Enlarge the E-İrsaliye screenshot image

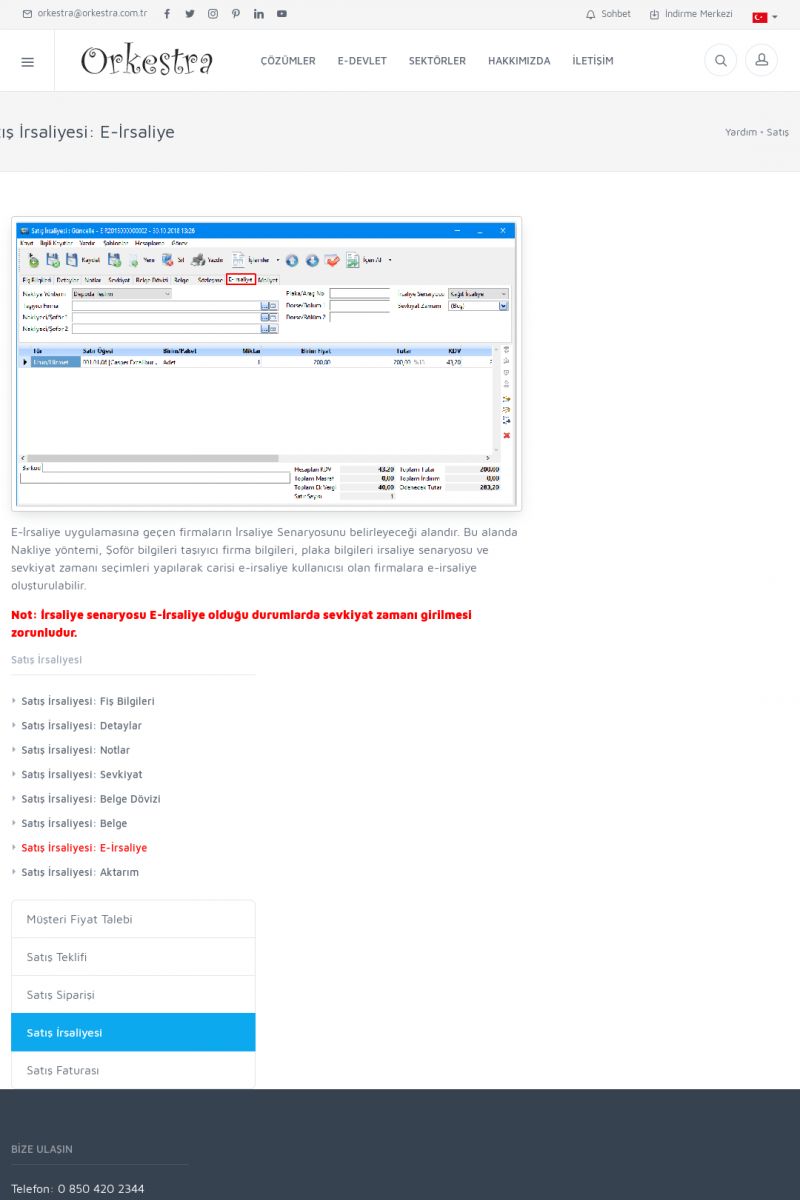tap(266, 364)
